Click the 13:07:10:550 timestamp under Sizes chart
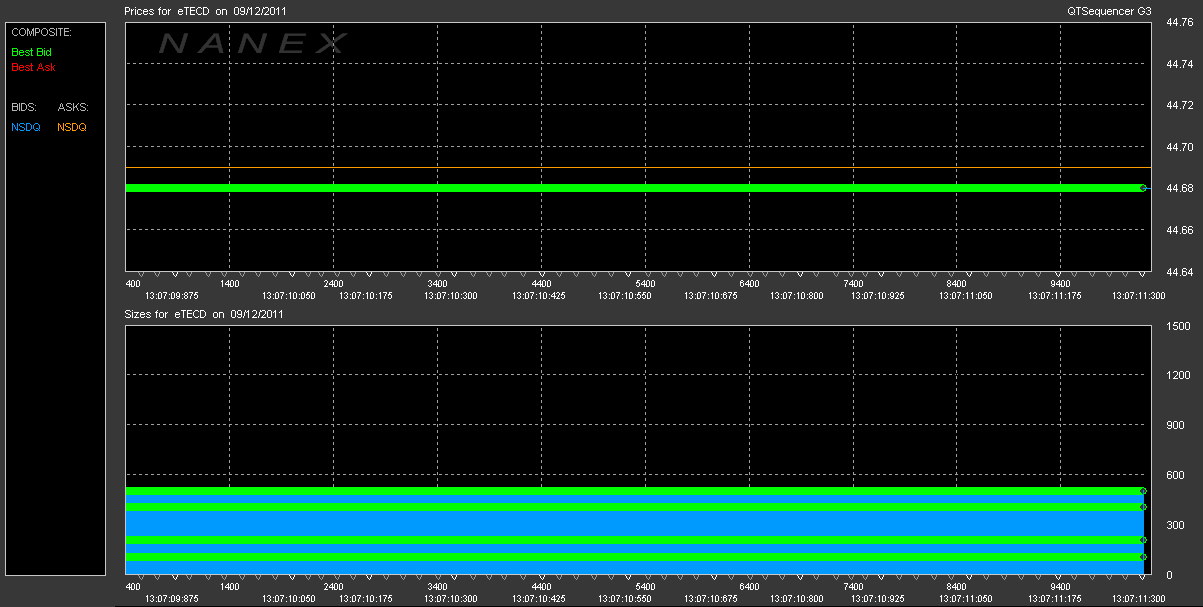1203x607 pixels. (625, 599)
